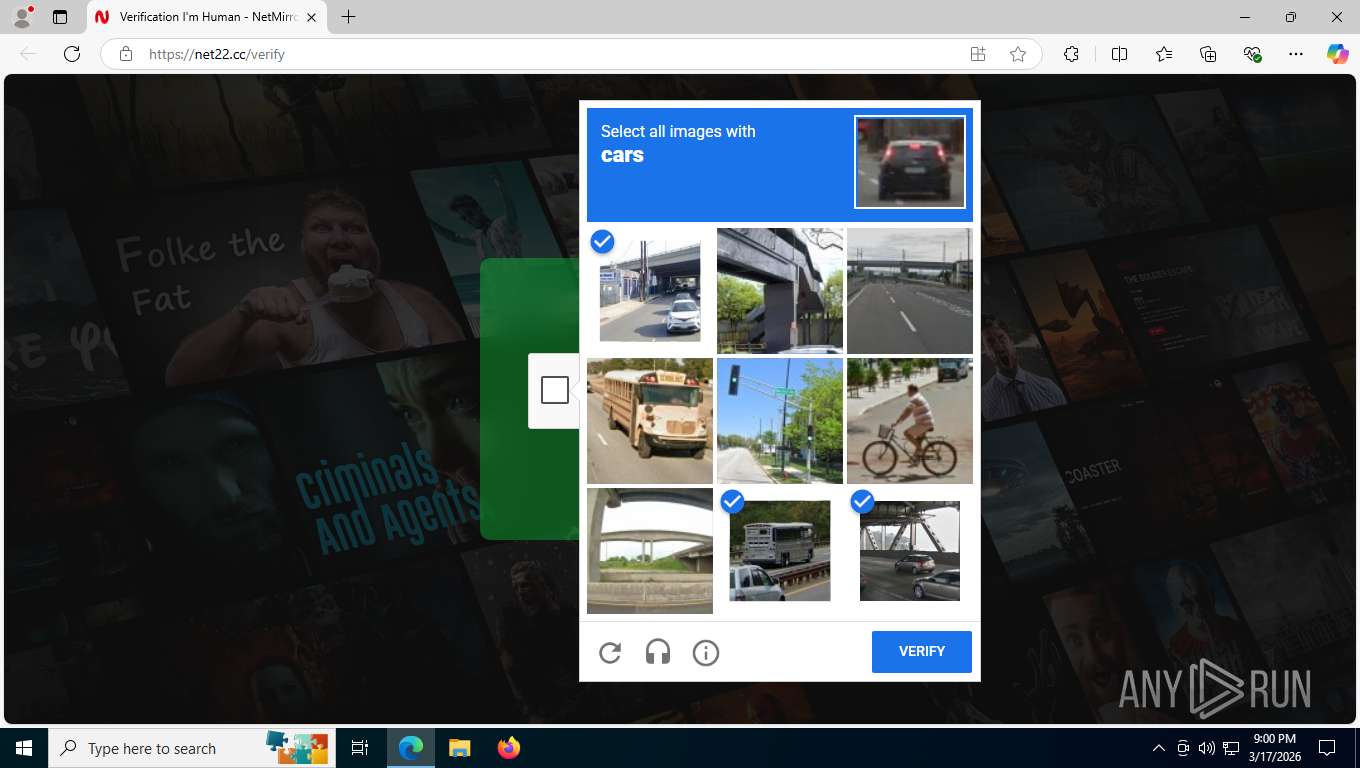Image resolution: width=1360 pixels, height=768 pixels.
Task: Select the curved bridge underpass tile
Action: (650, 551)
